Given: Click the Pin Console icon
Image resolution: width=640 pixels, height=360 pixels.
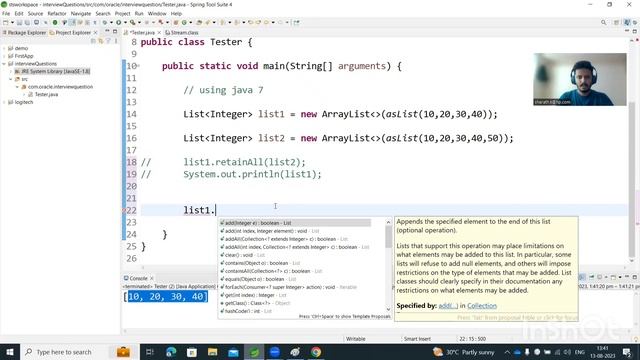Looking at the screenshot, I should (x=591, y=277).
